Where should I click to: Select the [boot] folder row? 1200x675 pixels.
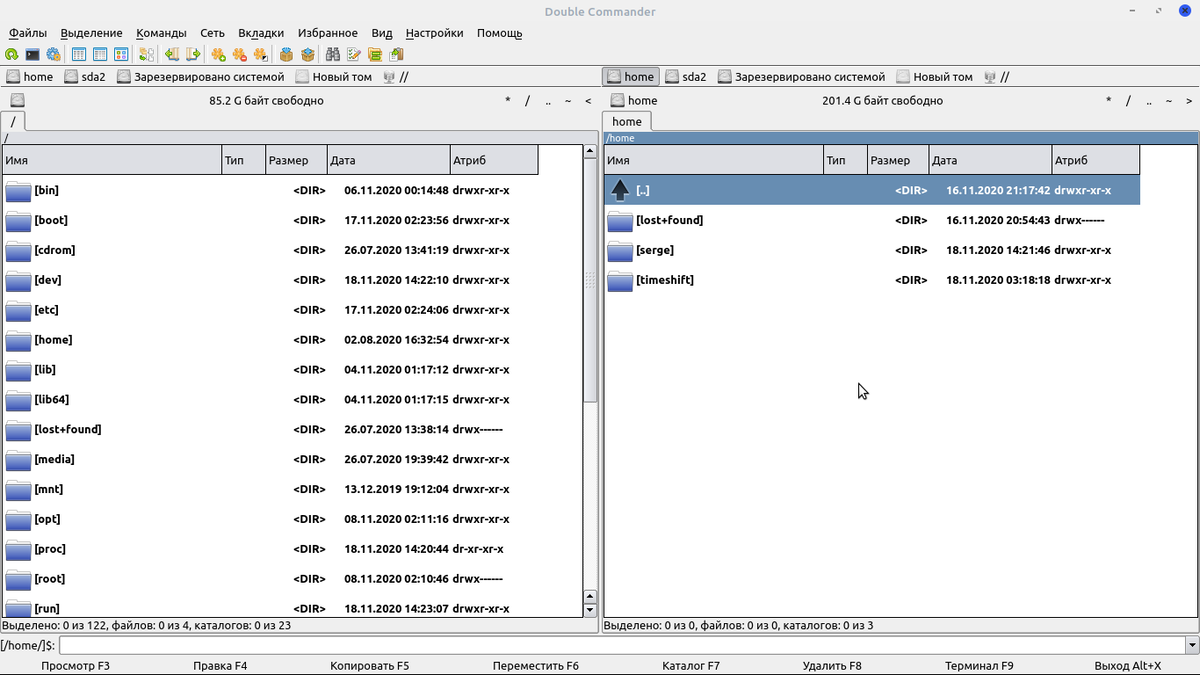click(269, 220)
